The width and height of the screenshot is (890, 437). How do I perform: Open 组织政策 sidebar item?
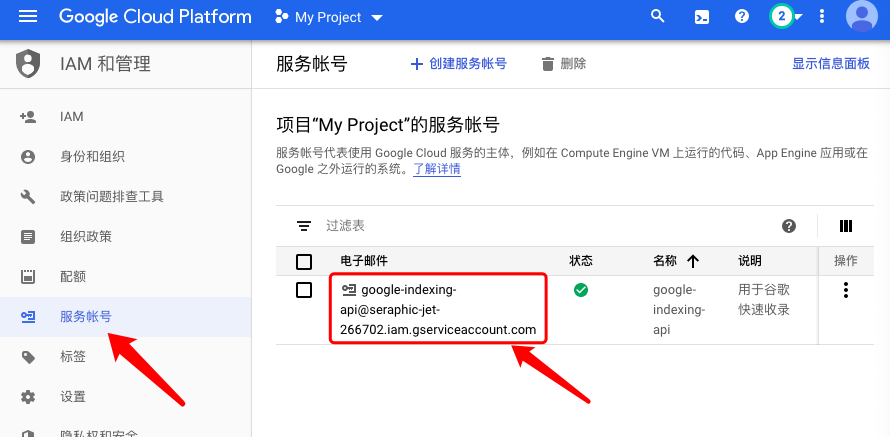(125, 237)
